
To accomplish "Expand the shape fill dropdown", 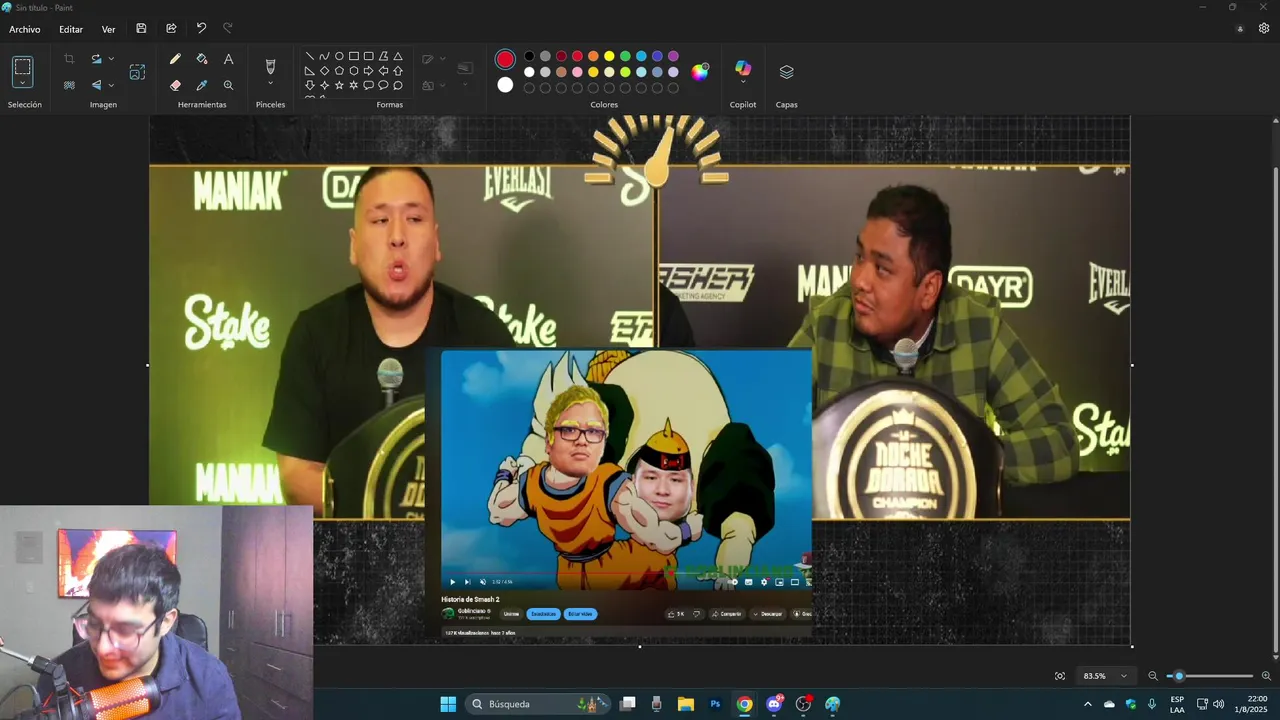I will tap(443, 86).
